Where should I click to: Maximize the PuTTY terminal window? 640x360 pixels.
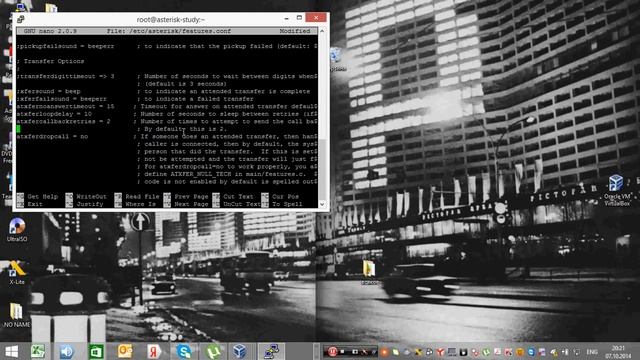tap(299, 18)
